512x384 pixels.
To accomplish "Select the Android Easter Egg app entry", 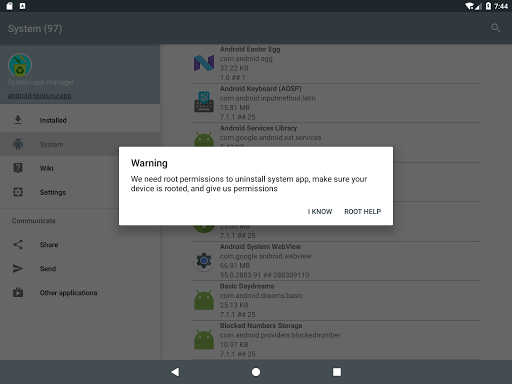I will click(336, 63).
